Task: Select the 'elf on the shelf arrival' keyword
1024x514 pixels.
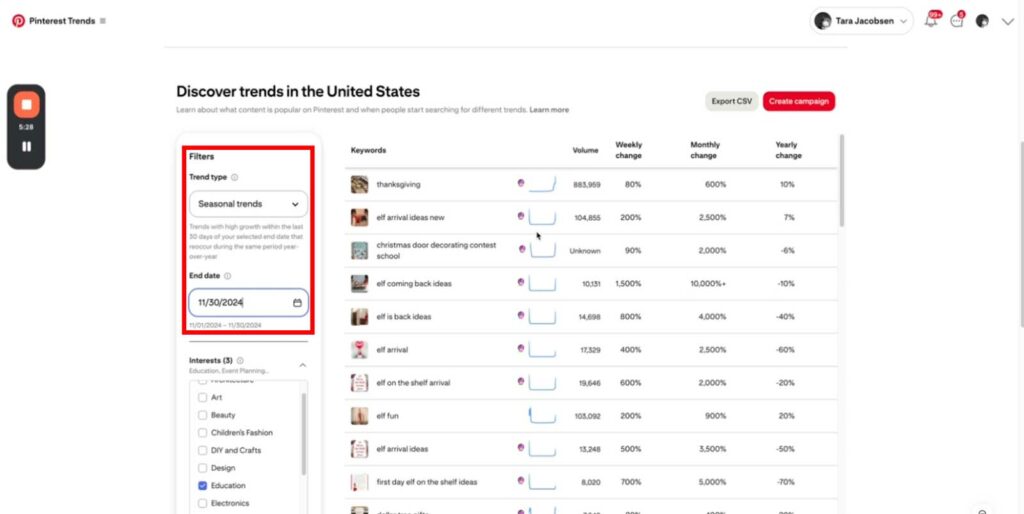Action: 413,383
